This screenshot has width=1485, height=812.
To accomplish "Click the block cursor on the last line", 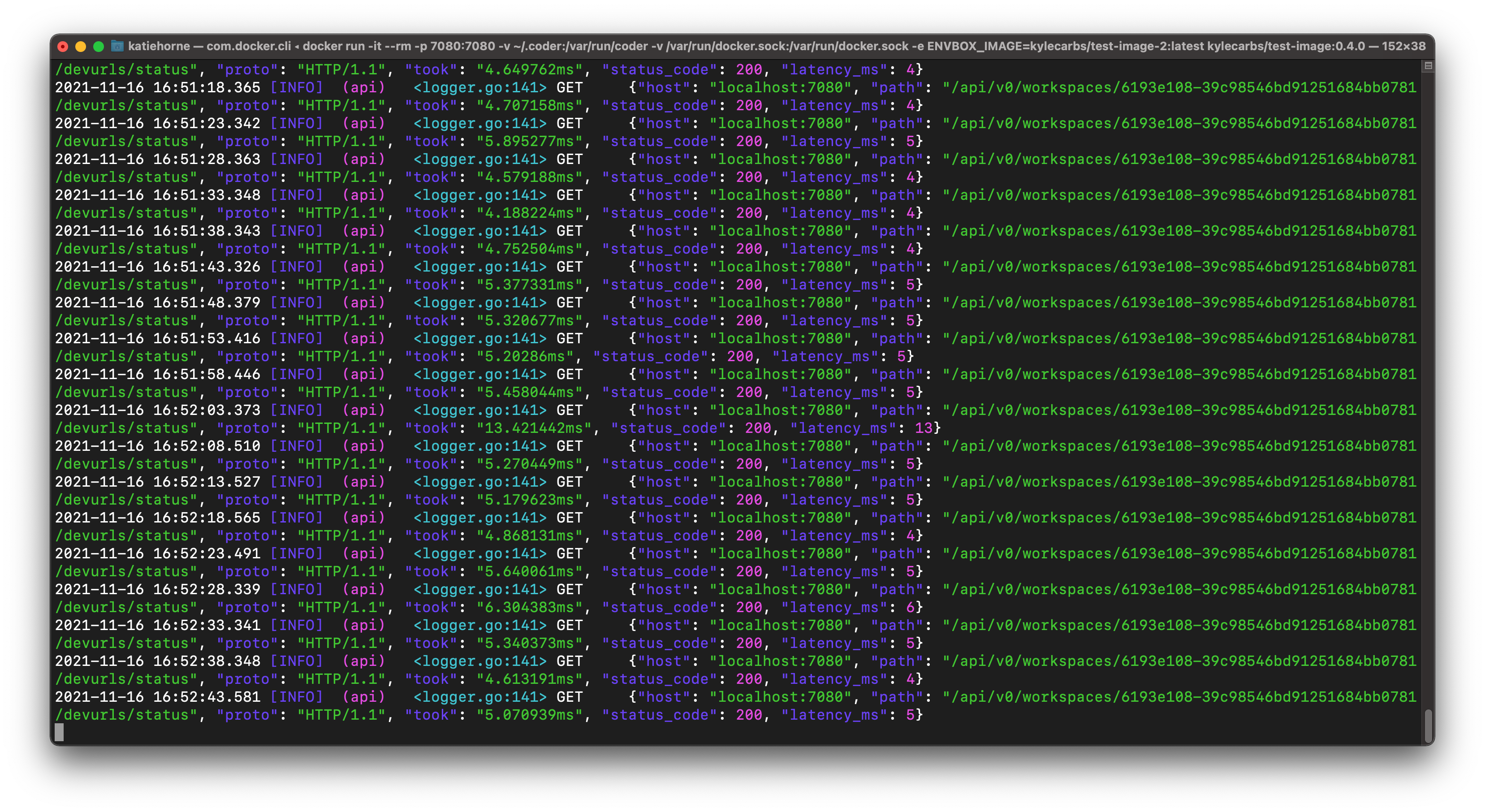I will pos(59,732).
